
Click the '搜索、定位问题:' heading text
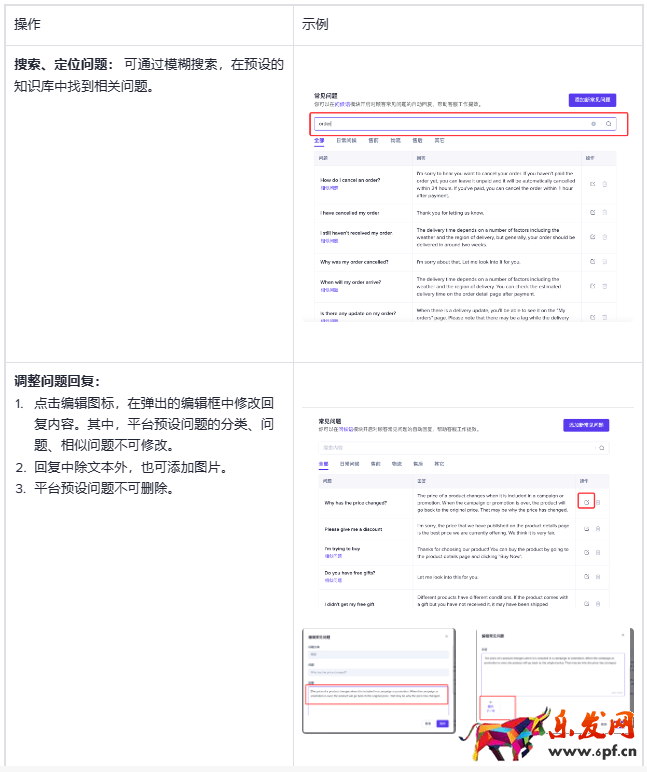64,64
